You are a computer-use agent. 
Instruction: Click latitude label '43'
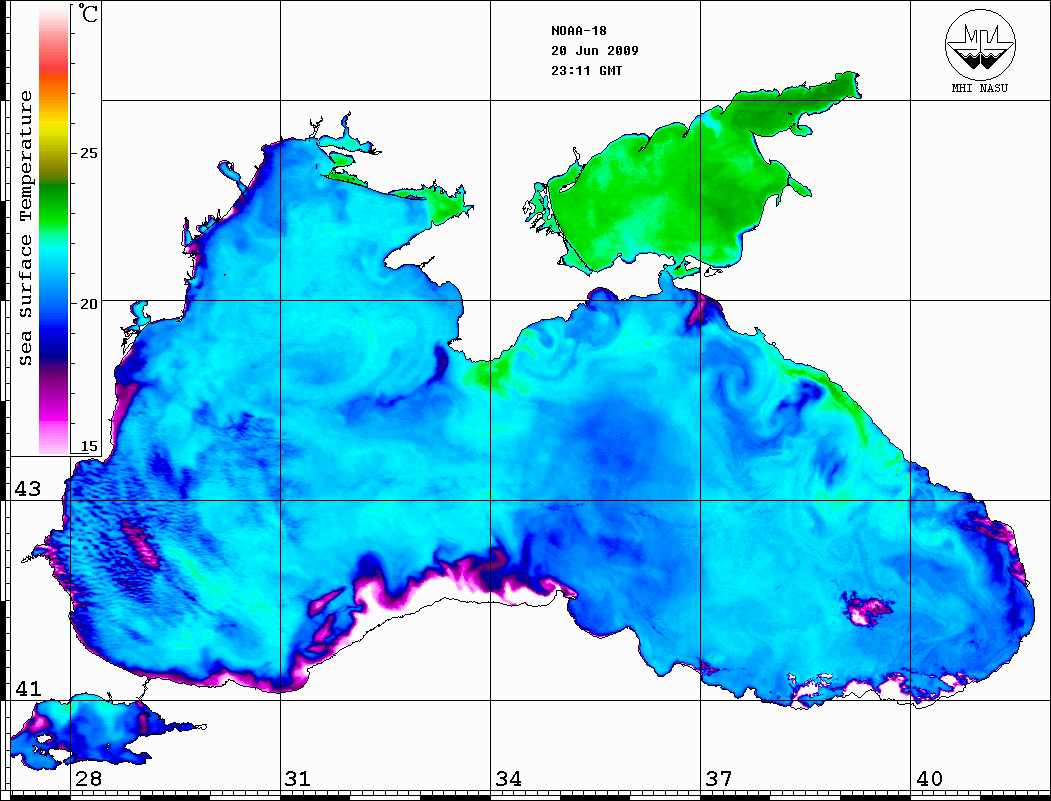[x=28, y=489]
